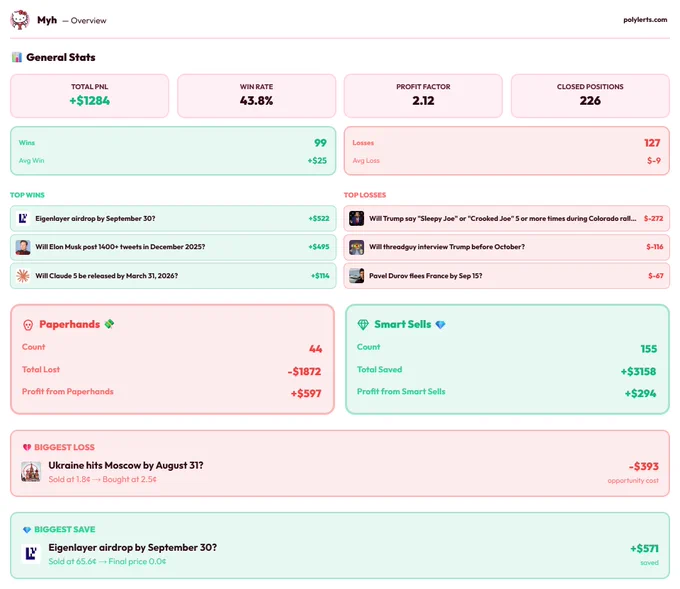Click the General Stats heading text
Screen dimensions: 680x589
[61, 57]
